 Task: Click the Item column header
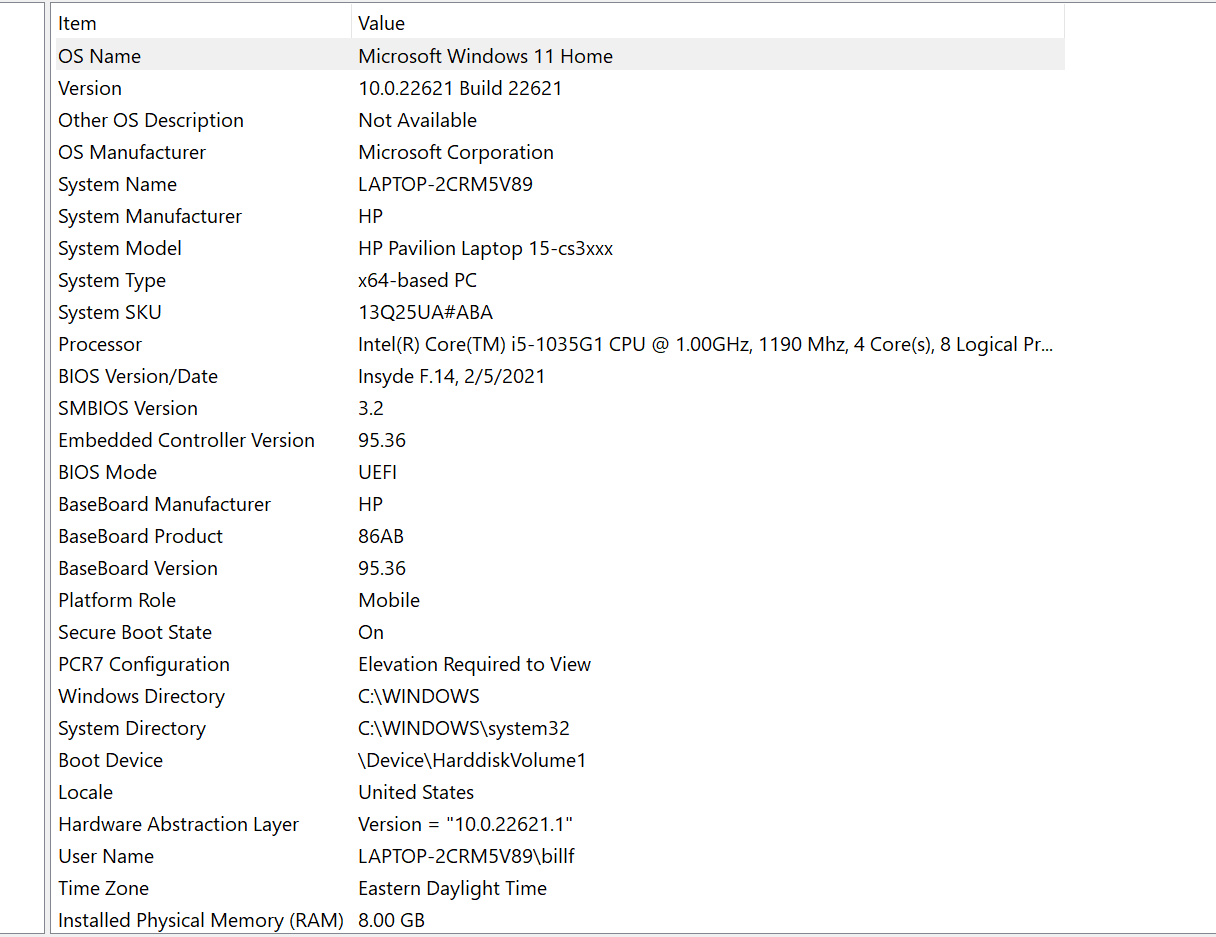click(x=77, y=22)
